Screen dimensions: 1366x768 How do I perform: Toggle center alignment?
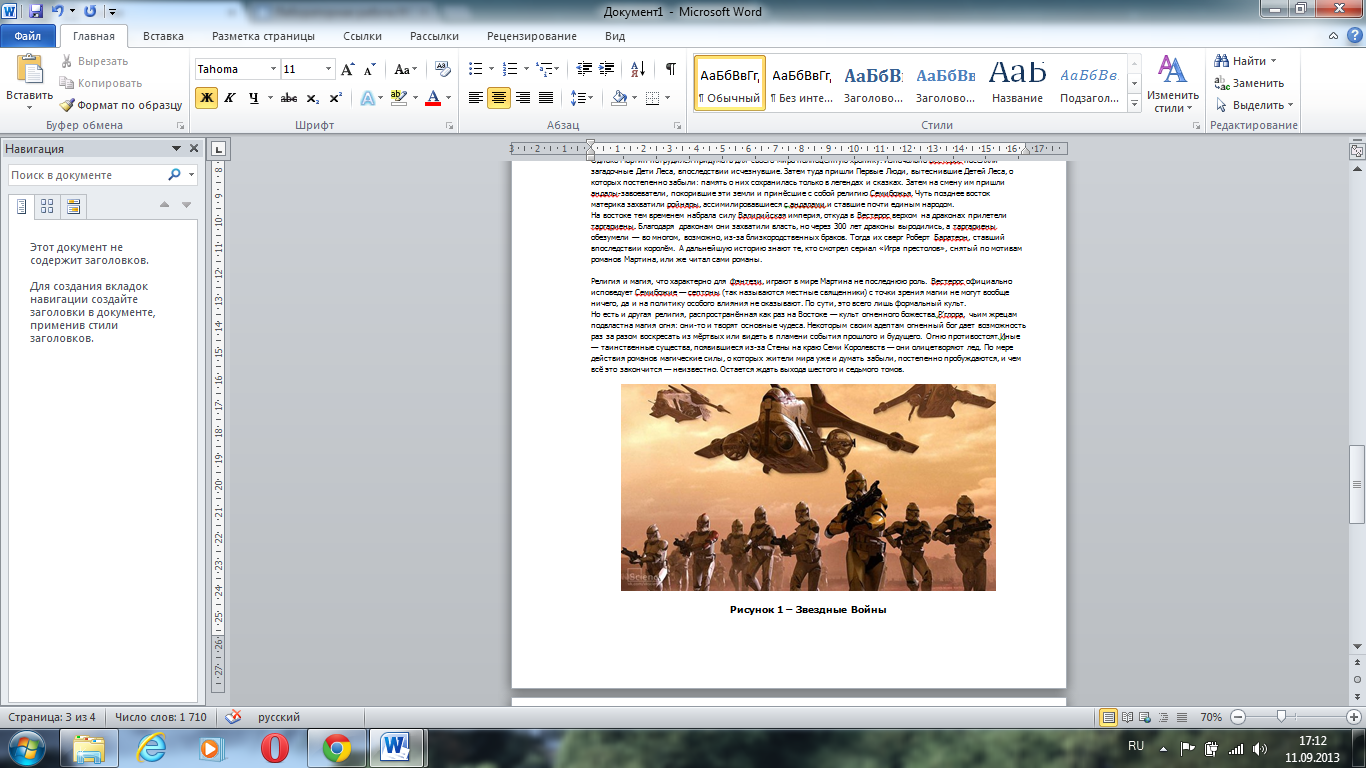tap(499, 98)
